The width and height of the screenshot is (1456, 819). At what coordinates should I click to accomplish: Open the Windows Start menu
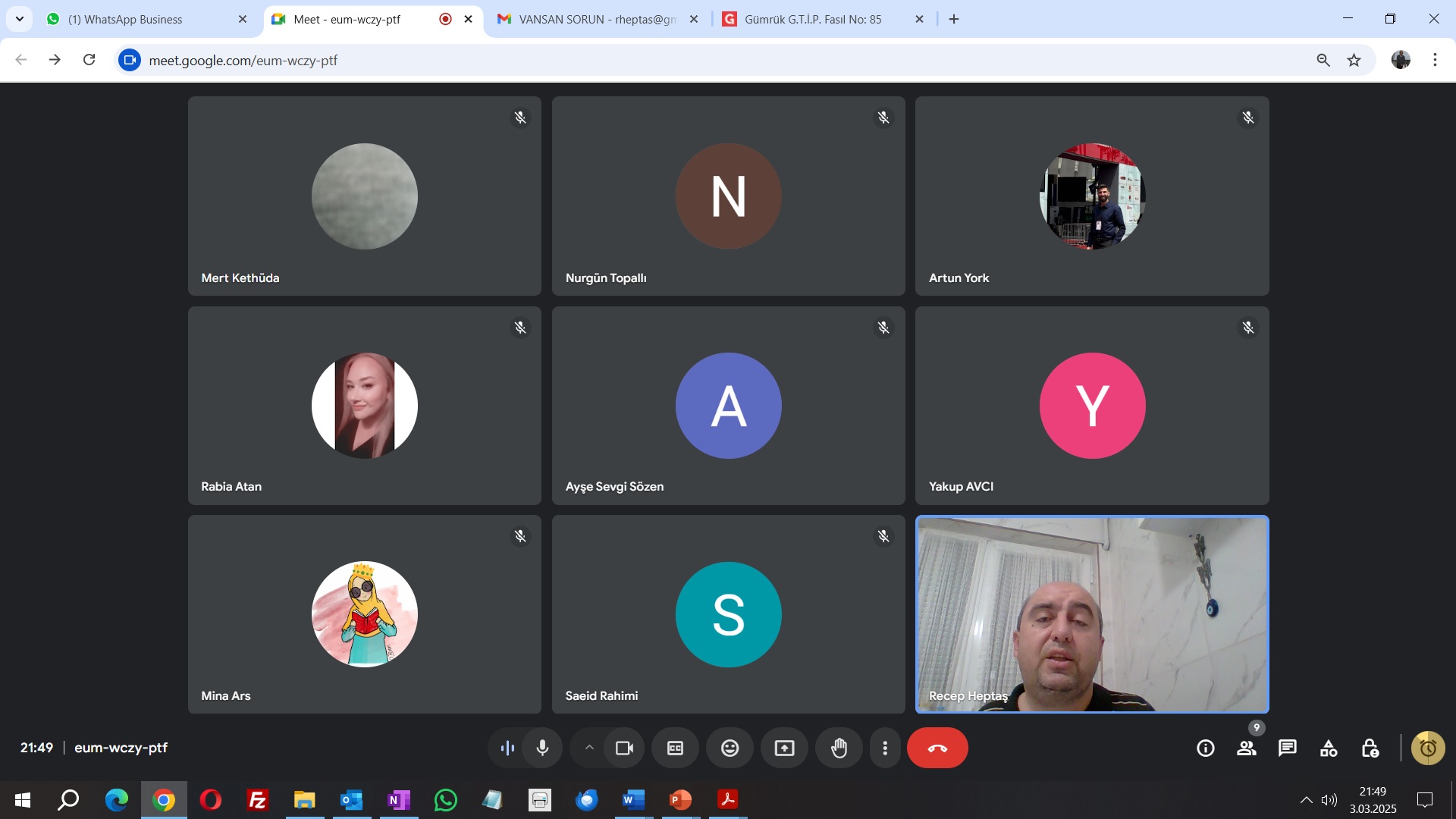[x=23, y=800]
